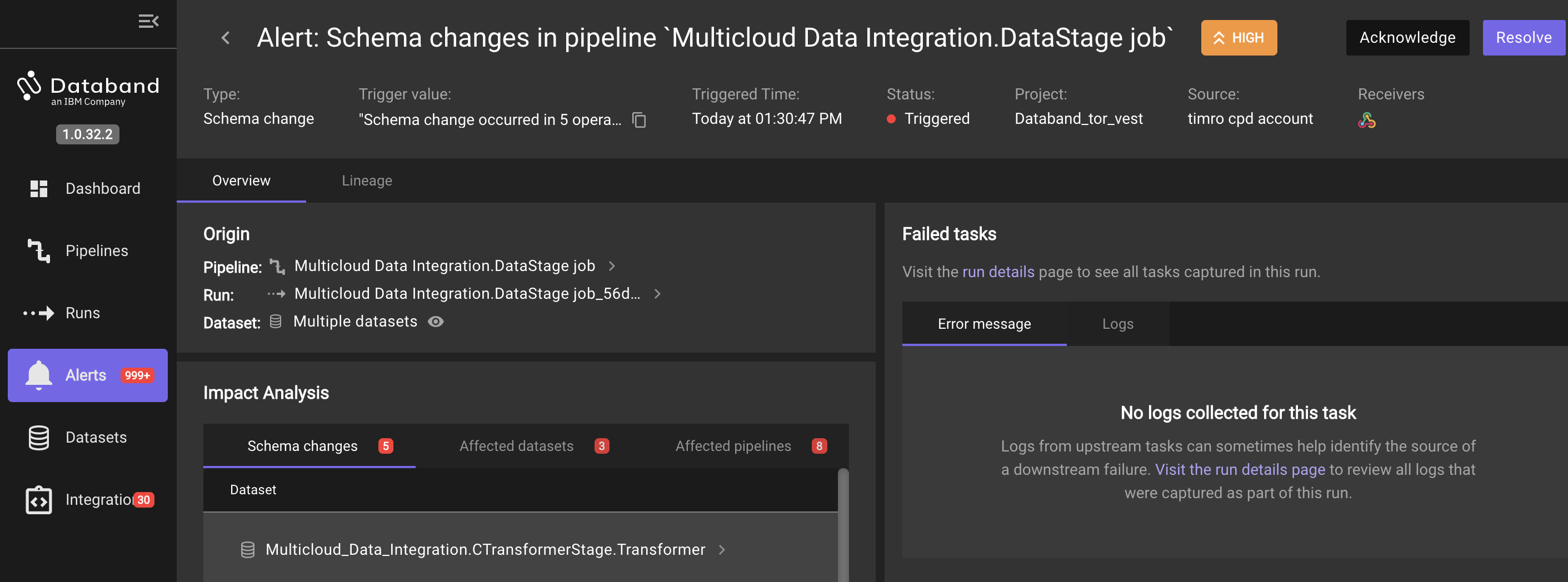Viewport: 1568px width, 582px height.
Task: Click the version label 1.0.32.2
Action: (x=88, y=134)
